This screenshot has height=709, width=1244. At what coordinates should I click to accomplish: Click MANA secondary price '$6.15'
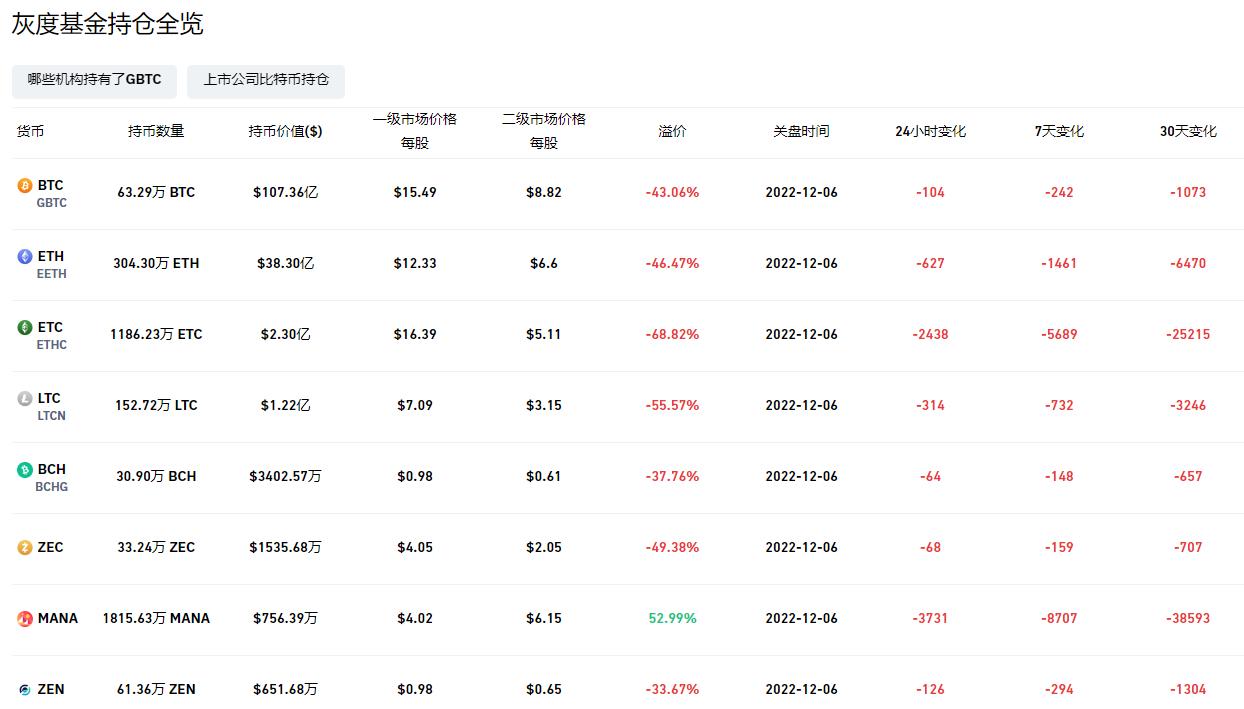tap(544, 618)
